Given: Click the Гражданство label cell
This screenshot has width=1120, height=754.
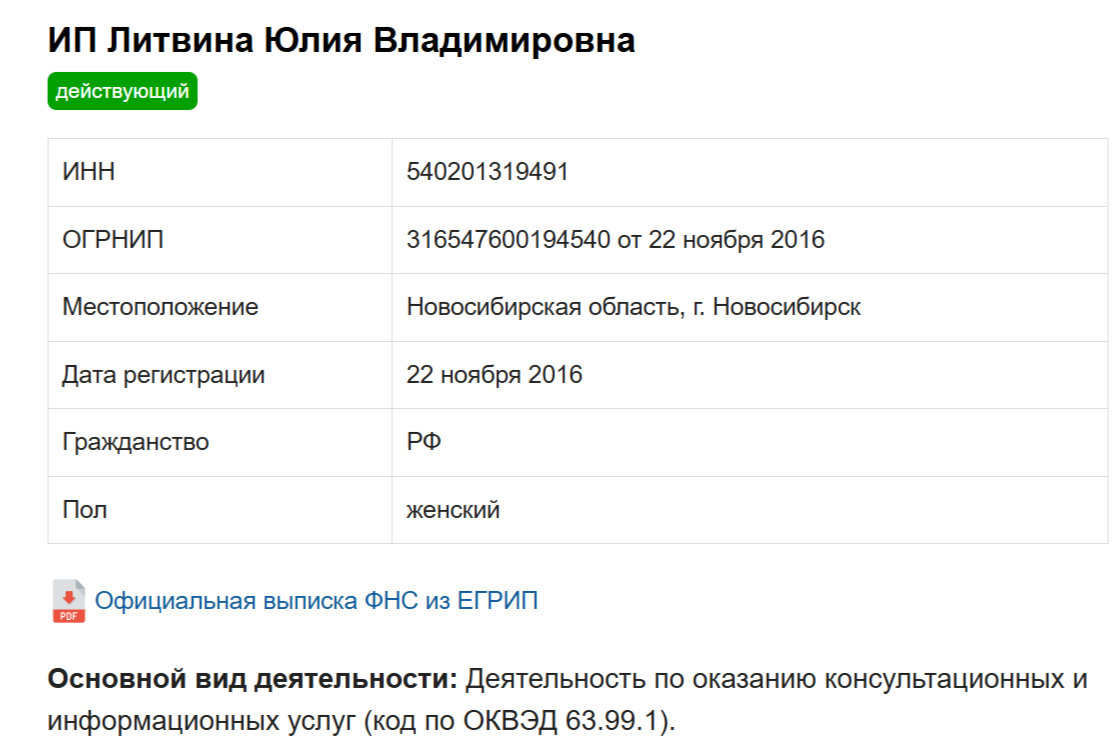Looking at the screenshot, I should [135, 442].
